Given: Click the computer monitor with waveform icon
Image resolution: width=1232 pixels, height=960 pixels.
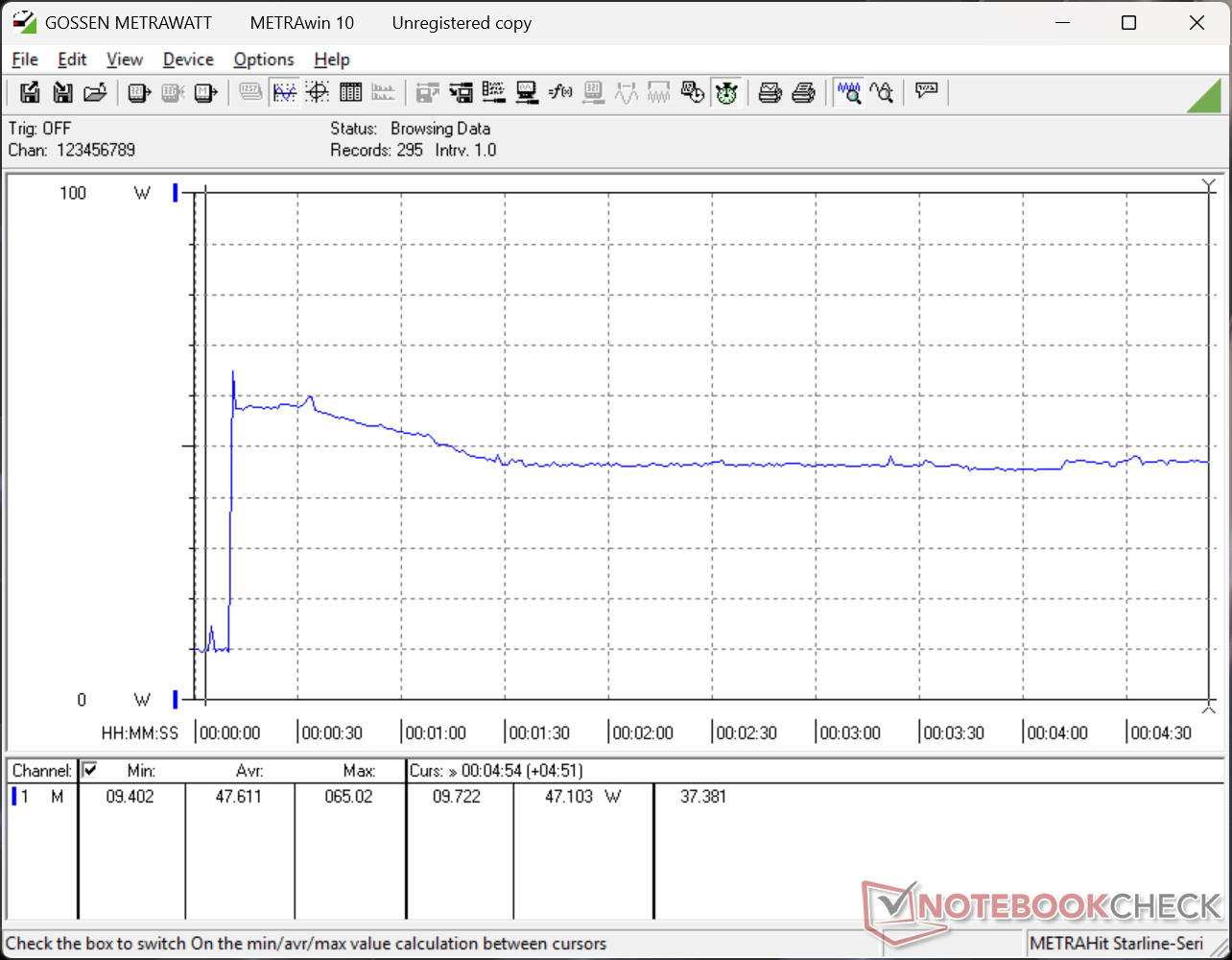Looking at the screenshot, I should tap(527, 93).
